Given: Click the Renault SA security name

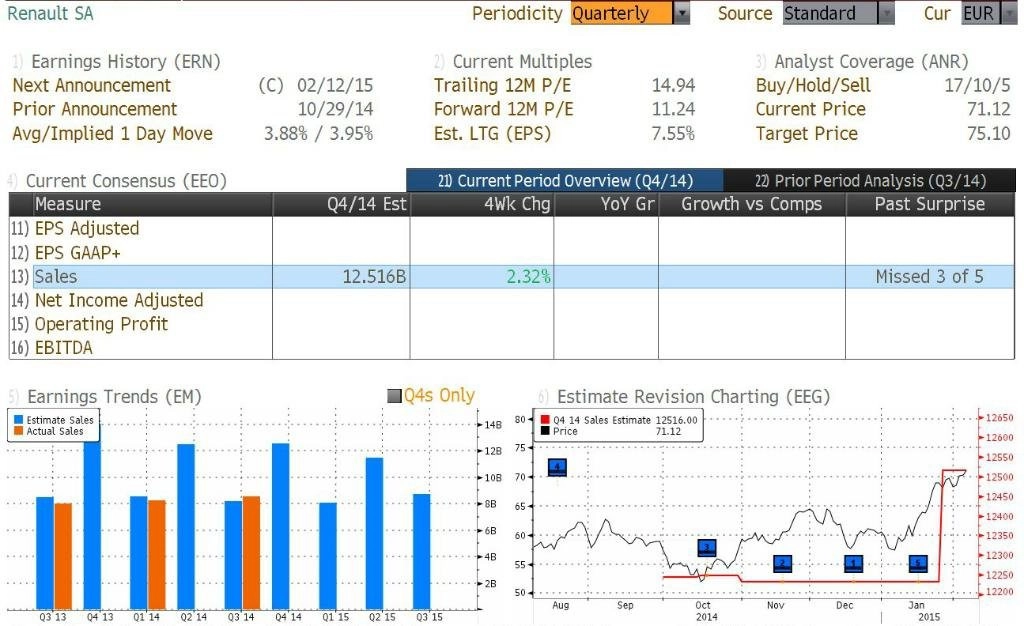Looking at the screenshot, I should (x=50, y=14).
